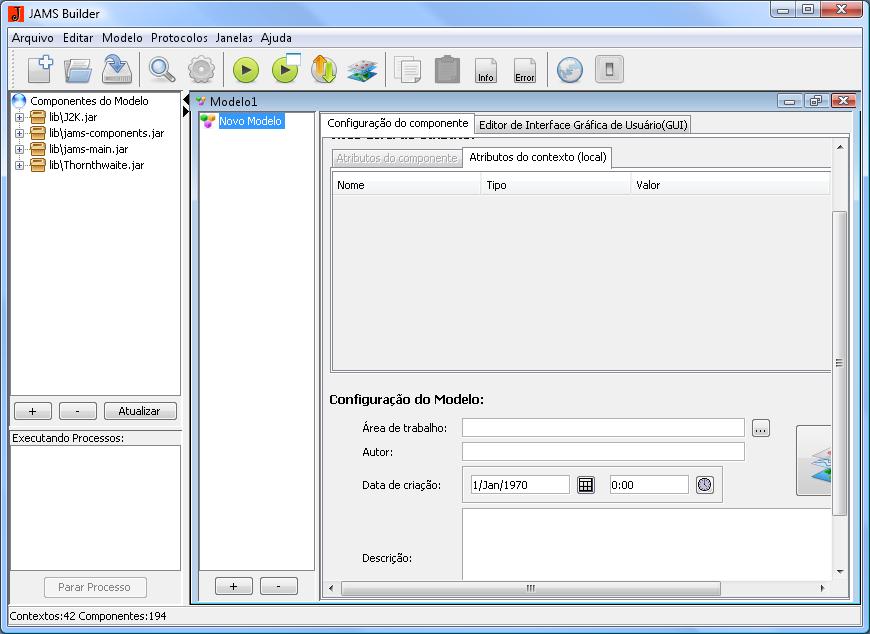Click the Info log toolbar icon
Viewport: 870px width, 634px height.
(486, 70)
